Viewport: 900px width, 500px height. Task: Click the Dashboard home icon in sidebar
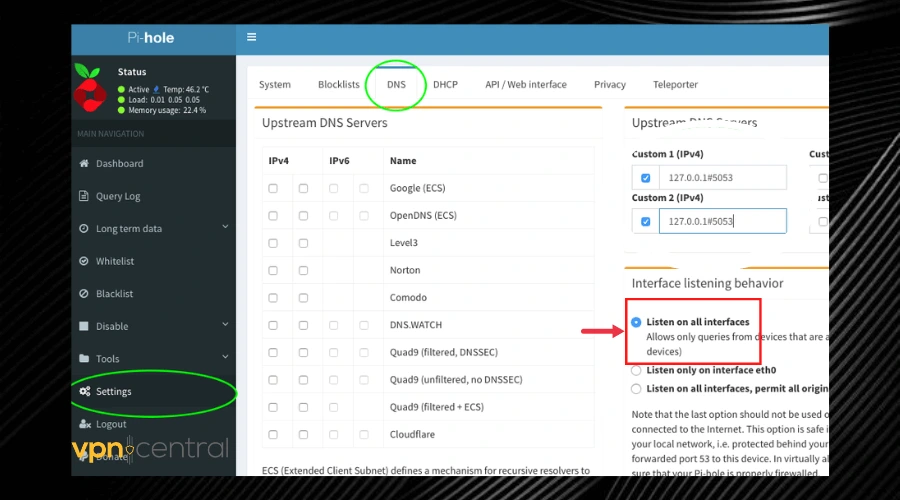point(85,164)
